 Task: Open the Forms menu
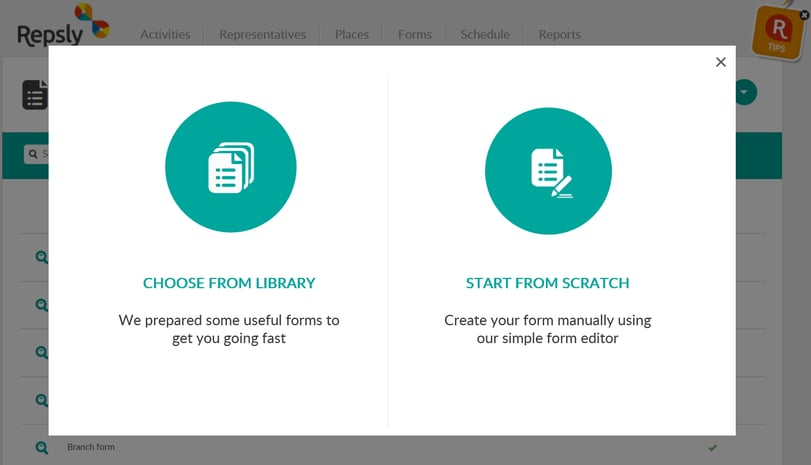[x=415, y=34]
